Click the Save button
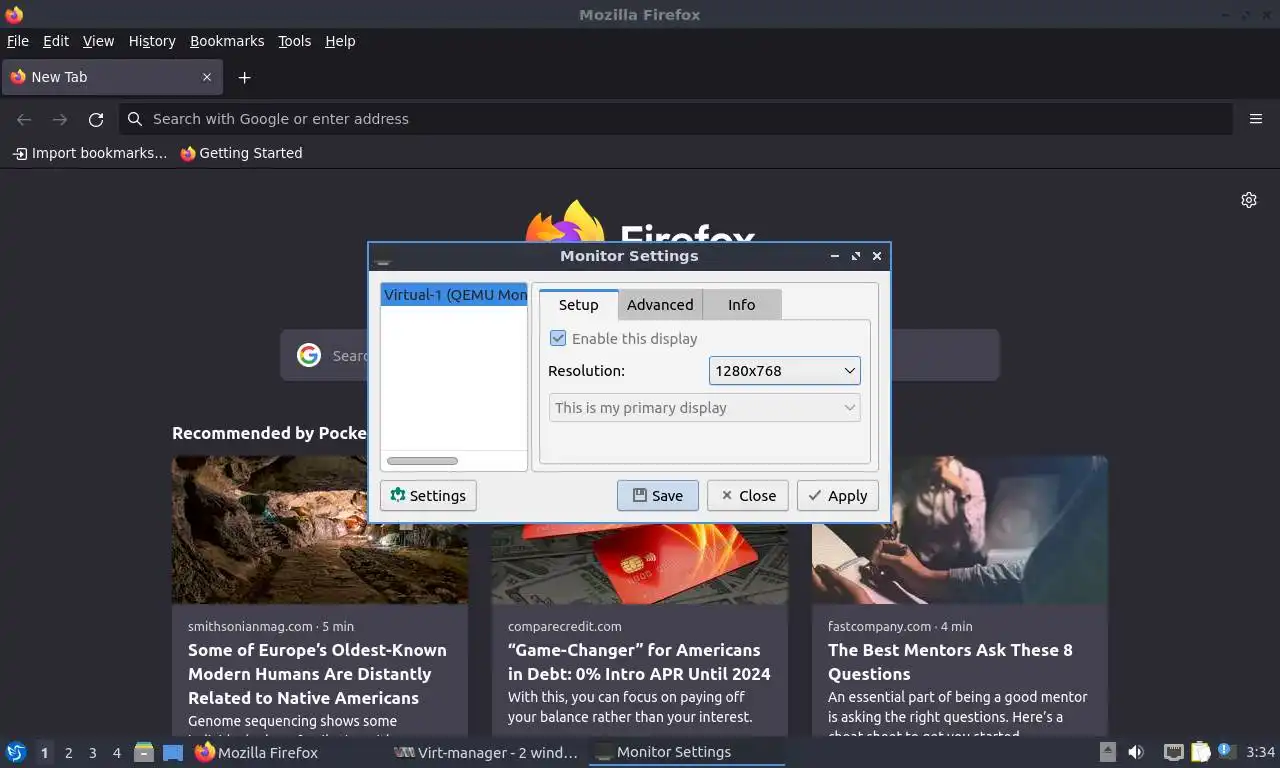This screenshot has width=1280, height=768. (x=658, y=496)
